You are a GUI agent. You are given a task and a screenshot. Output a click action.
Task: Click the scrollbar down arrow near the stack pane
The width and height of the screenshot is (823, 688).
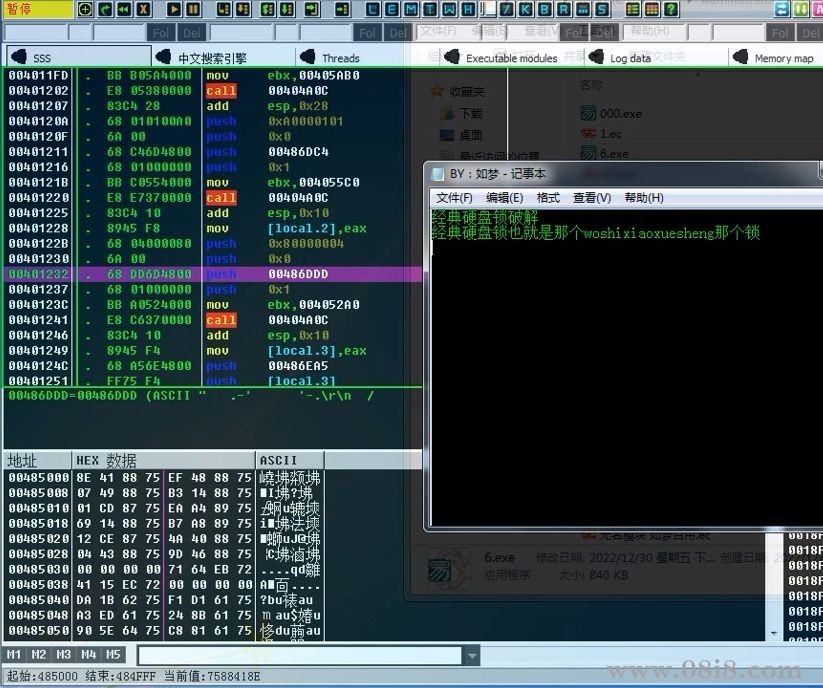pos(774,633)
